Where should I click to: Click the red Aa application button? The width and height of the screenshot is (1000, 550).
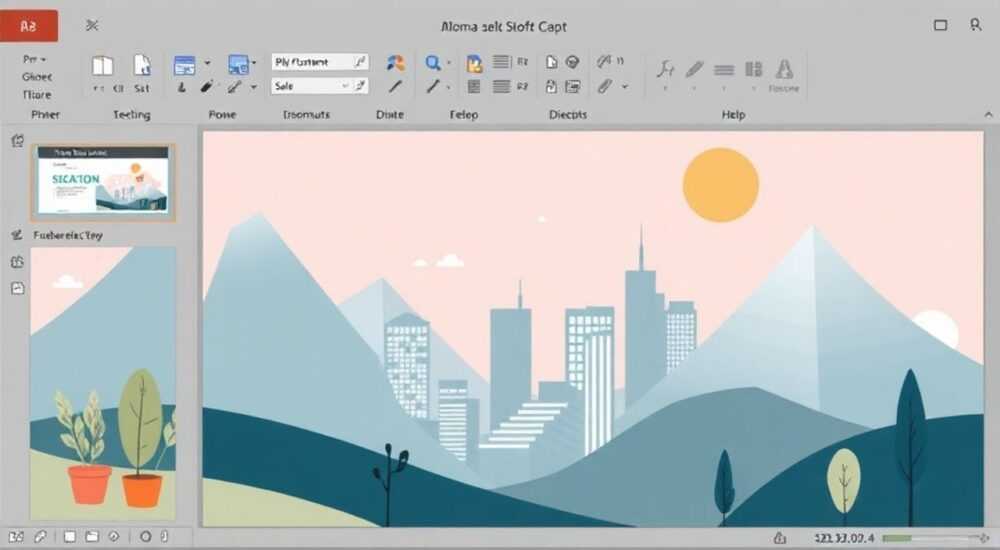pyautogui.click(x=29, y=26)
